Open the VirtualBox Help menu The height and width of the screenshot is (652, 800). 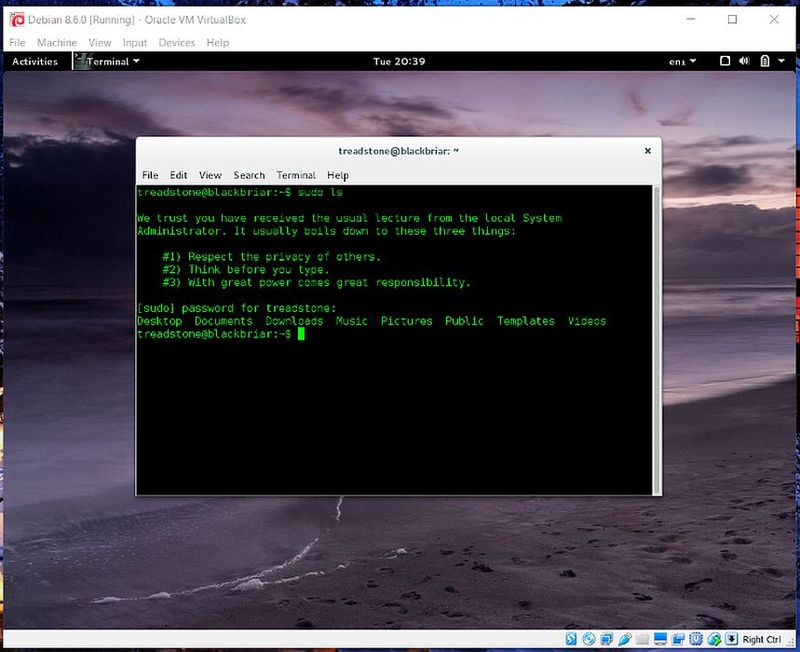218,43
